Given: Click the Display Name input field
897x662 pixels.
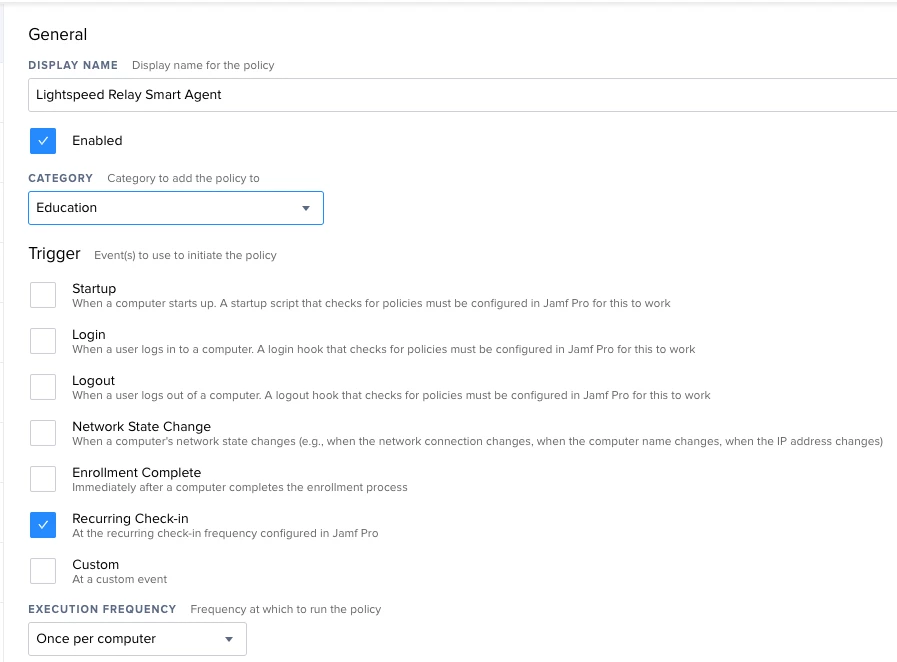Looking at the screenshot, I should (462, 95).
